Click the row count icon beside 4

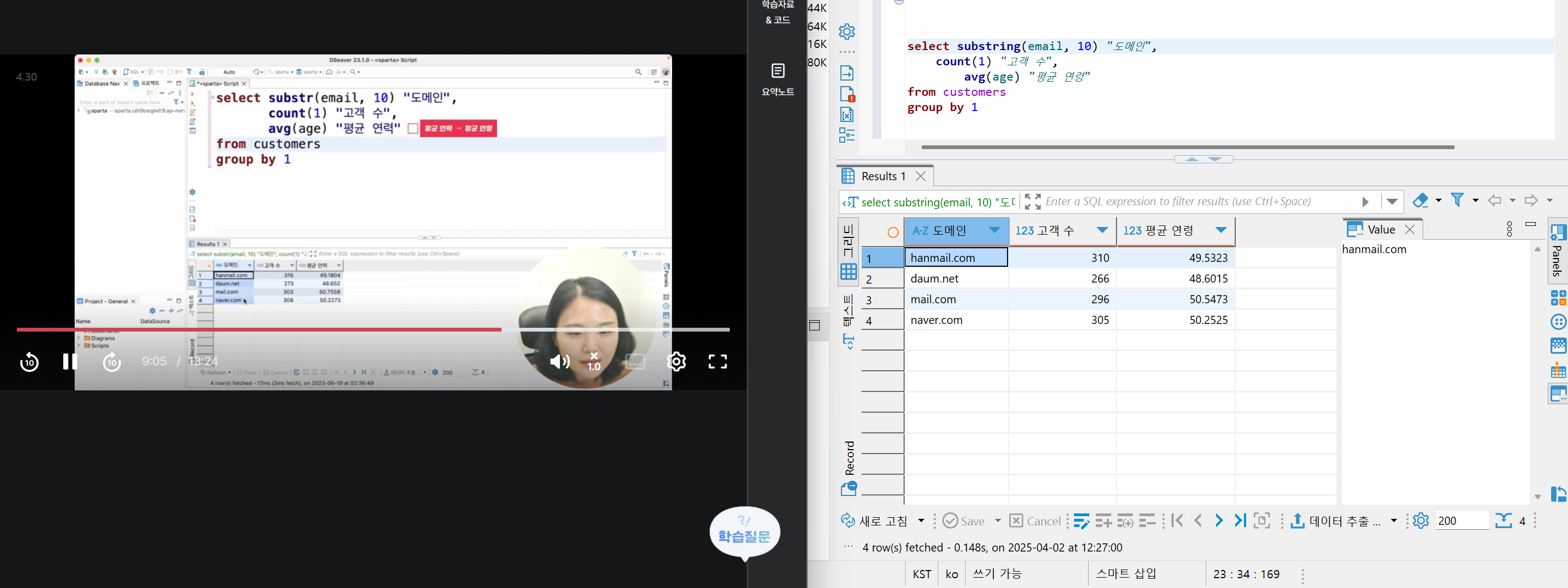click(1503, 521)
